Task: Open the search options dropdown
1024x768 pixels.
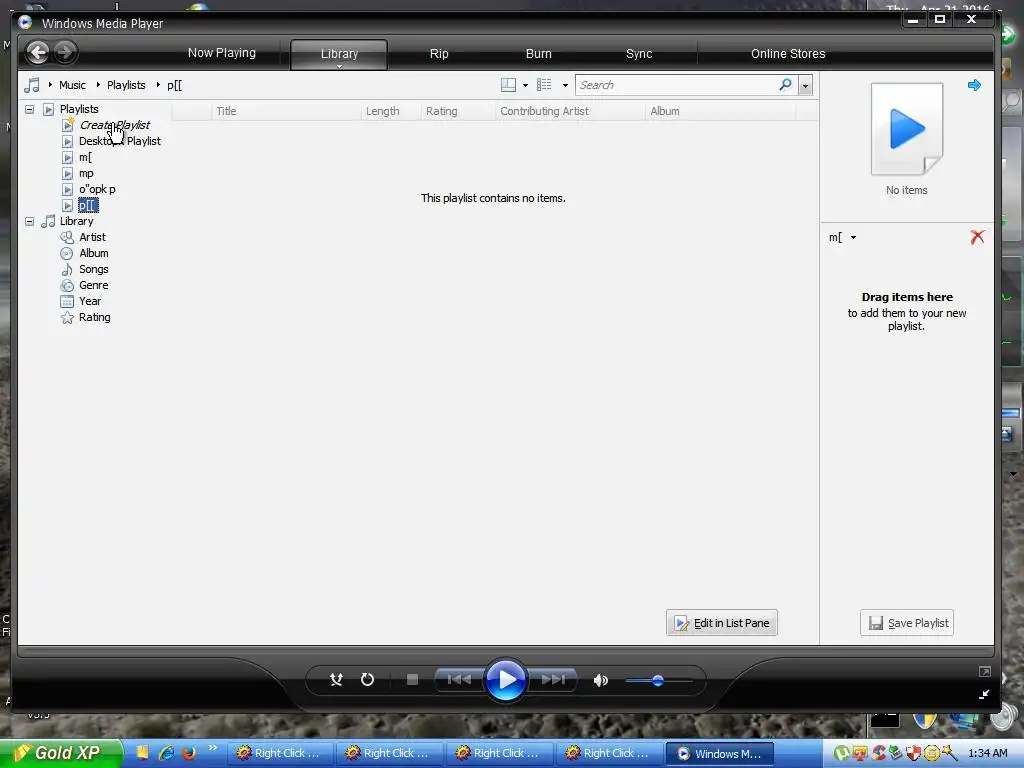Action: point(805,86)
